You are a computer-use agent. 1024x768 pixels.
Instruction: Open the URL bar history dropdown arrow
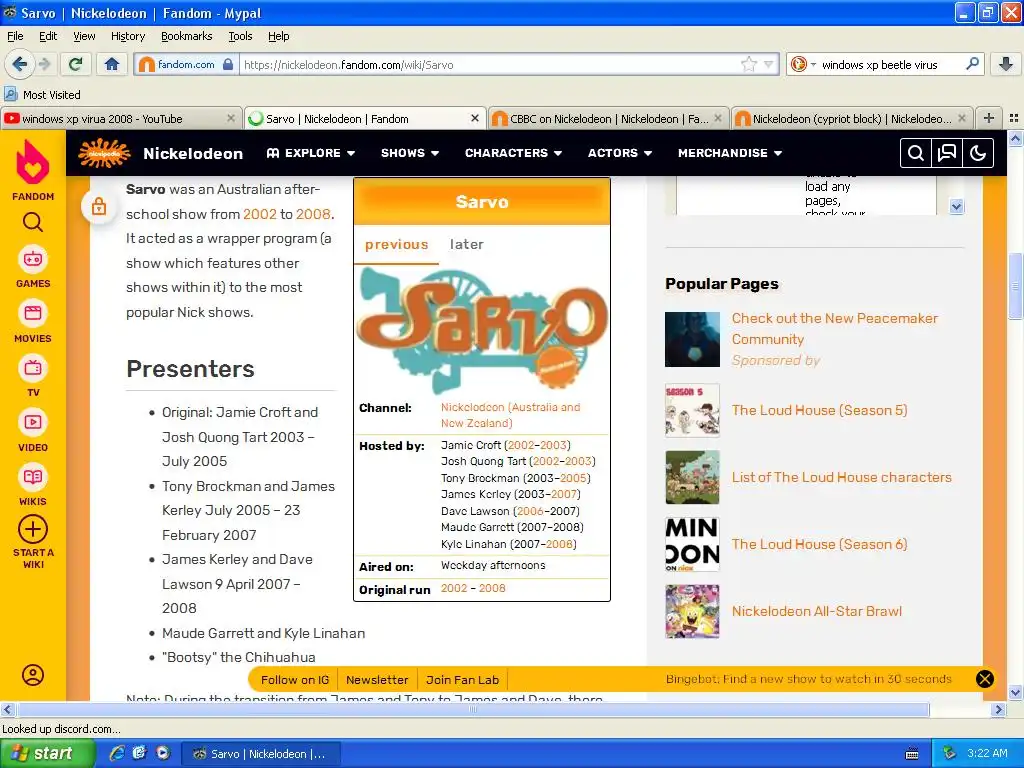point(769,64)
